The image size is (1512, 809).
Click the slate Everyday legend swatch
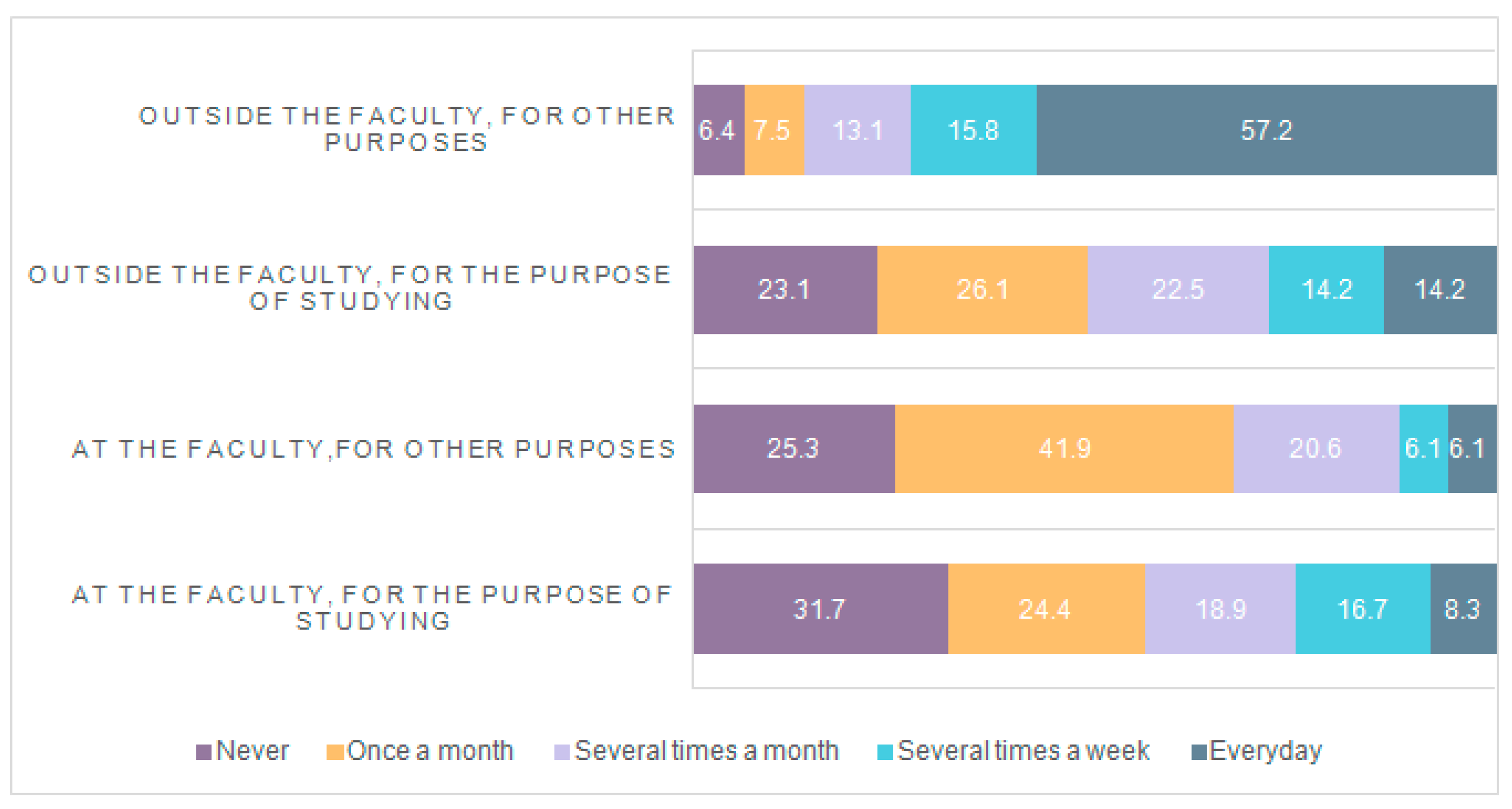pyautogui.click(x=1199, y=752)
